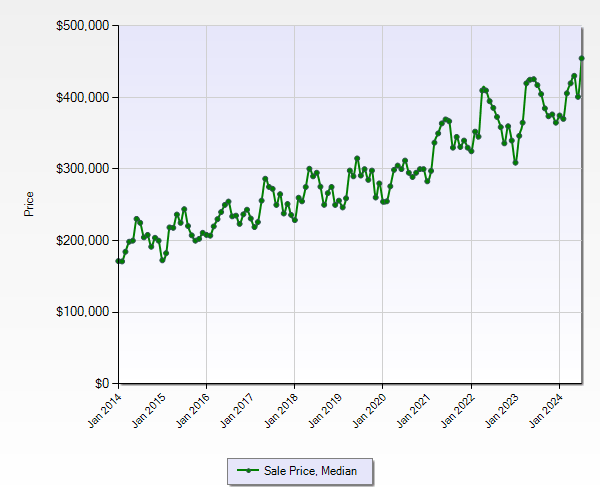Viewport: 600px width, 500px height.
Task: Click the Jan 2020 x-axis label
Action: click(x=368, y=411)
